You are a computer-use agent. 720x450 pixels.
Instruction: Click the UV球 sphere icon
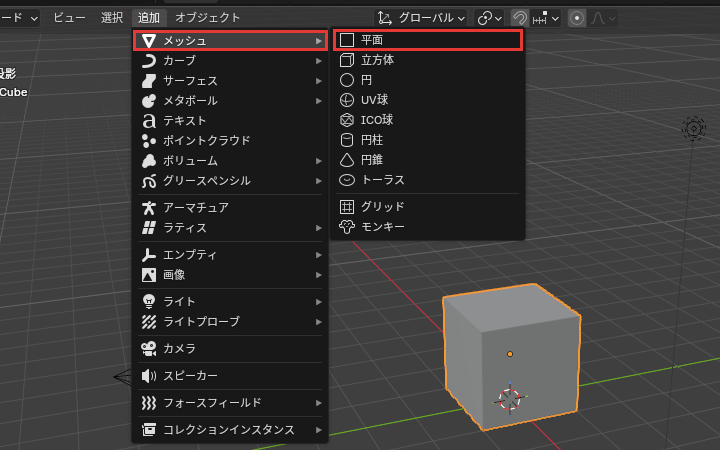point(347,100)
